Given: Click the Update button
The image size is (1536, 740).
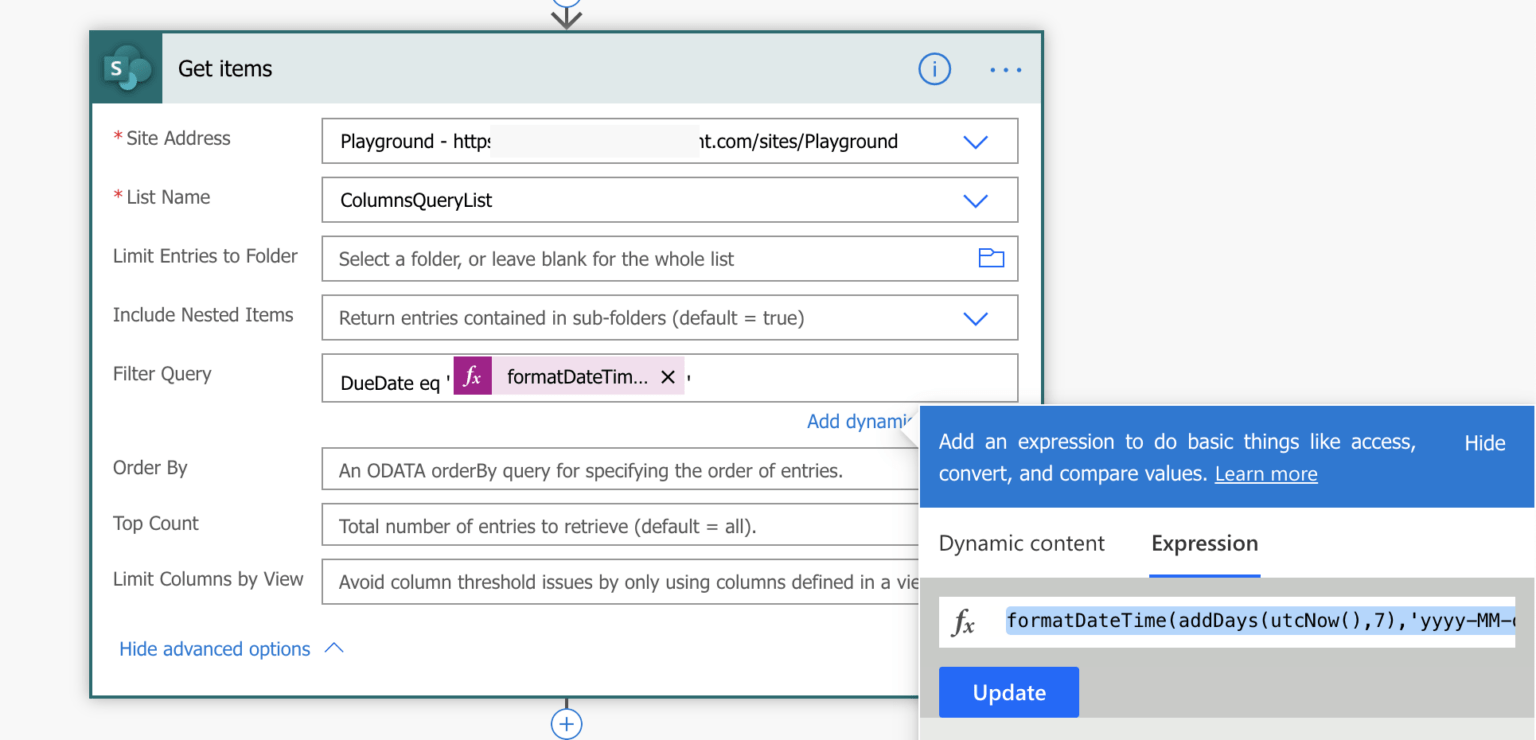Looking at the screenshot, I should [x=1009, y=692].
